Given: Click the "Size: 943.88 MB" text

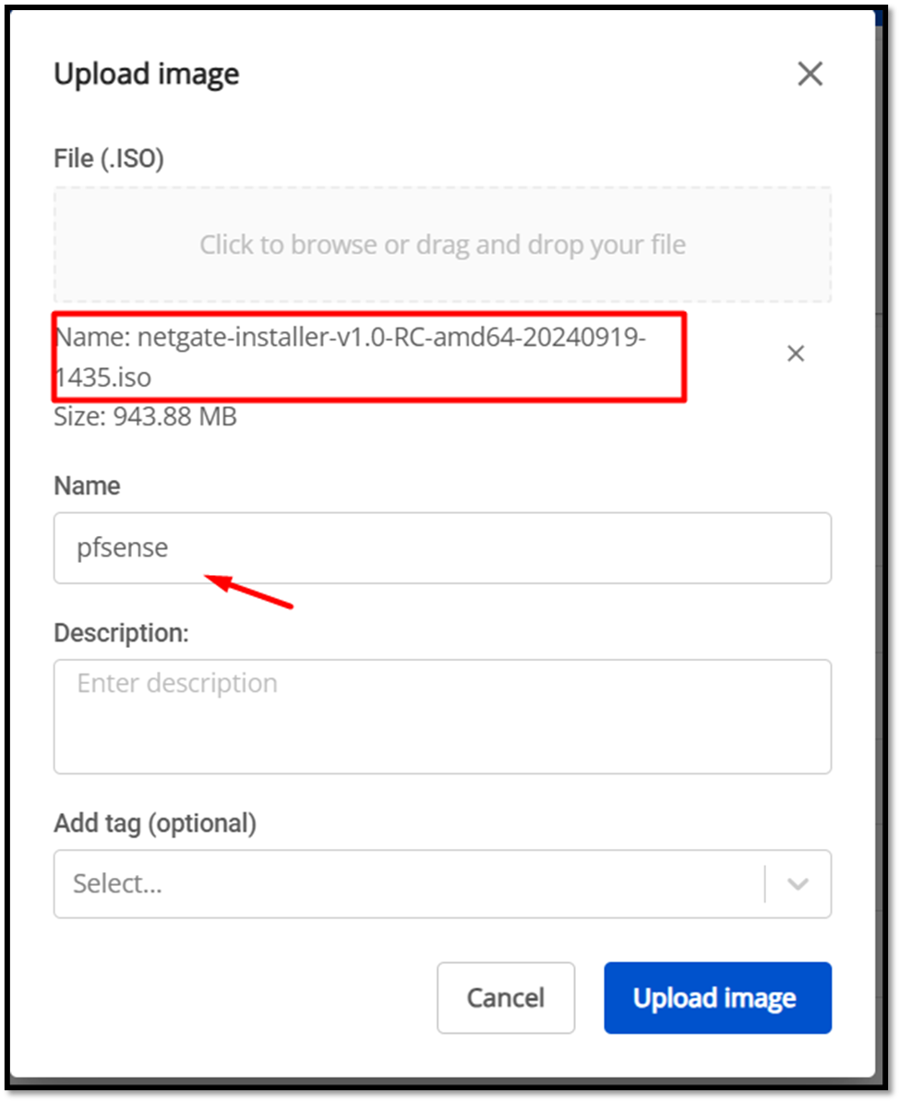Looking at the screenshot, I should (x=145, y=416).
